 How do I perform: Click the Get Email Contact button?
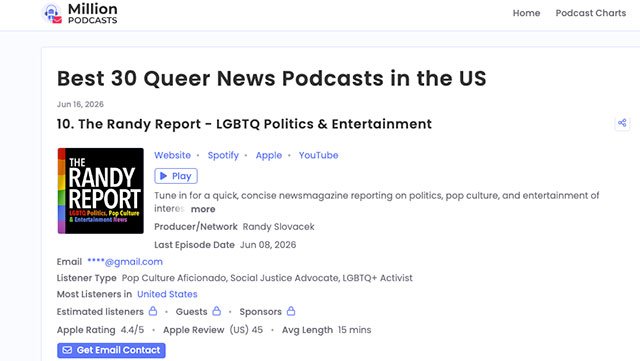pos(111,350)
